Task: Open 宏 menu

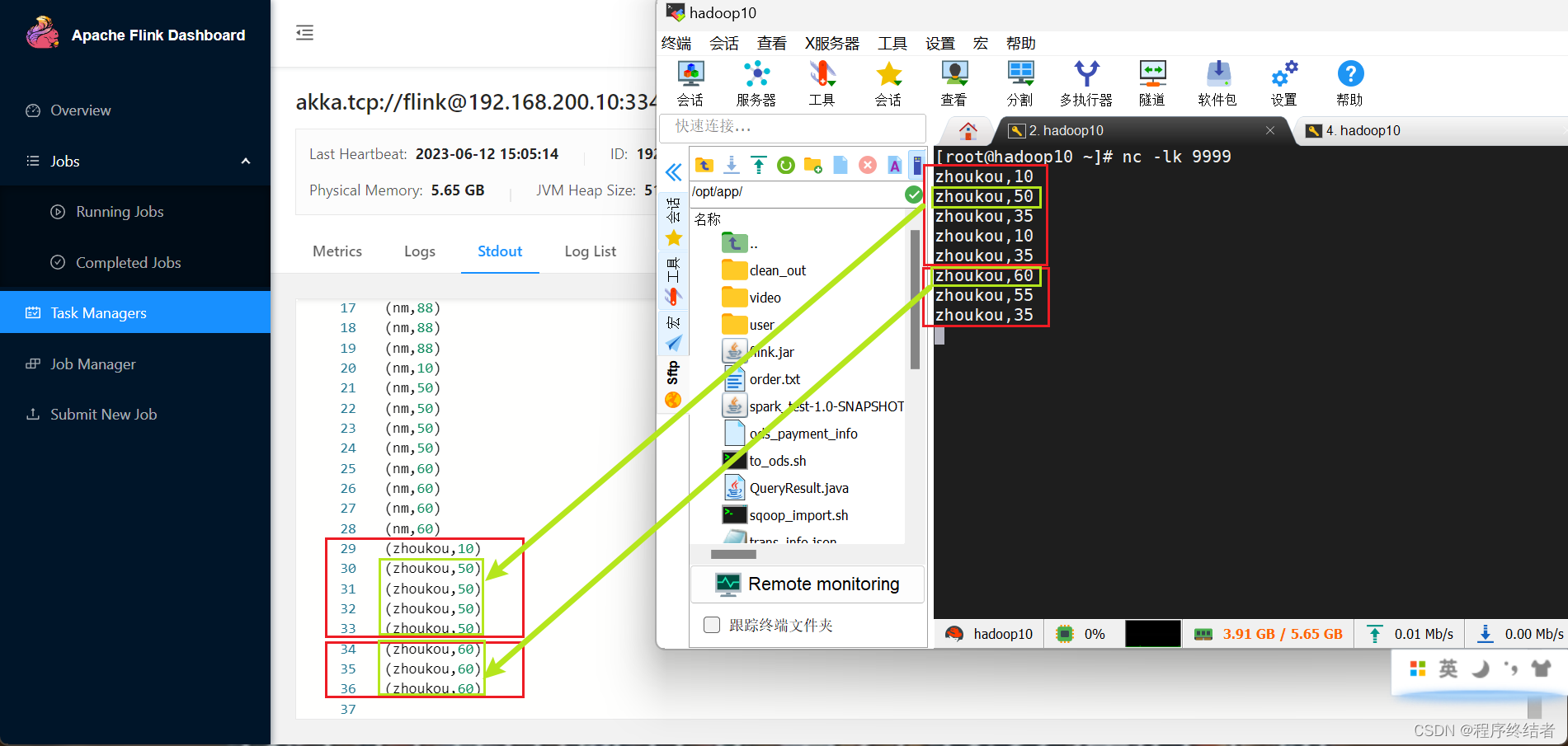Action: 981,43
